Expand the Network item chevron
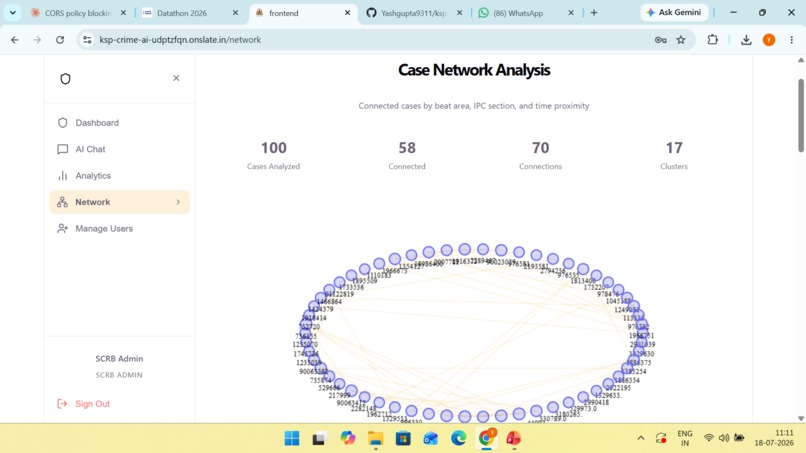Screen dimensions: 806x453 pos(178,202)
